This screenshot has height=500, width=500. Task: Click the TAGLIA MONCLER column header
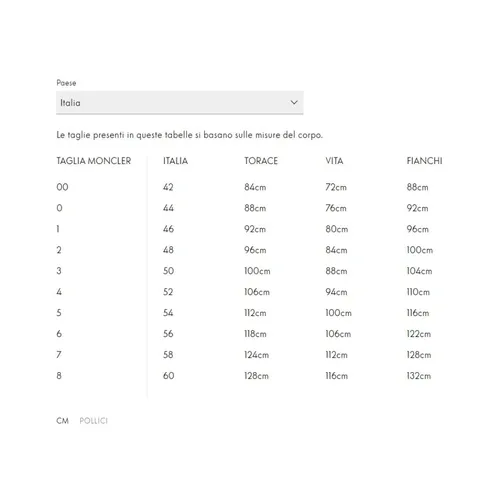[x=94, y=161]
